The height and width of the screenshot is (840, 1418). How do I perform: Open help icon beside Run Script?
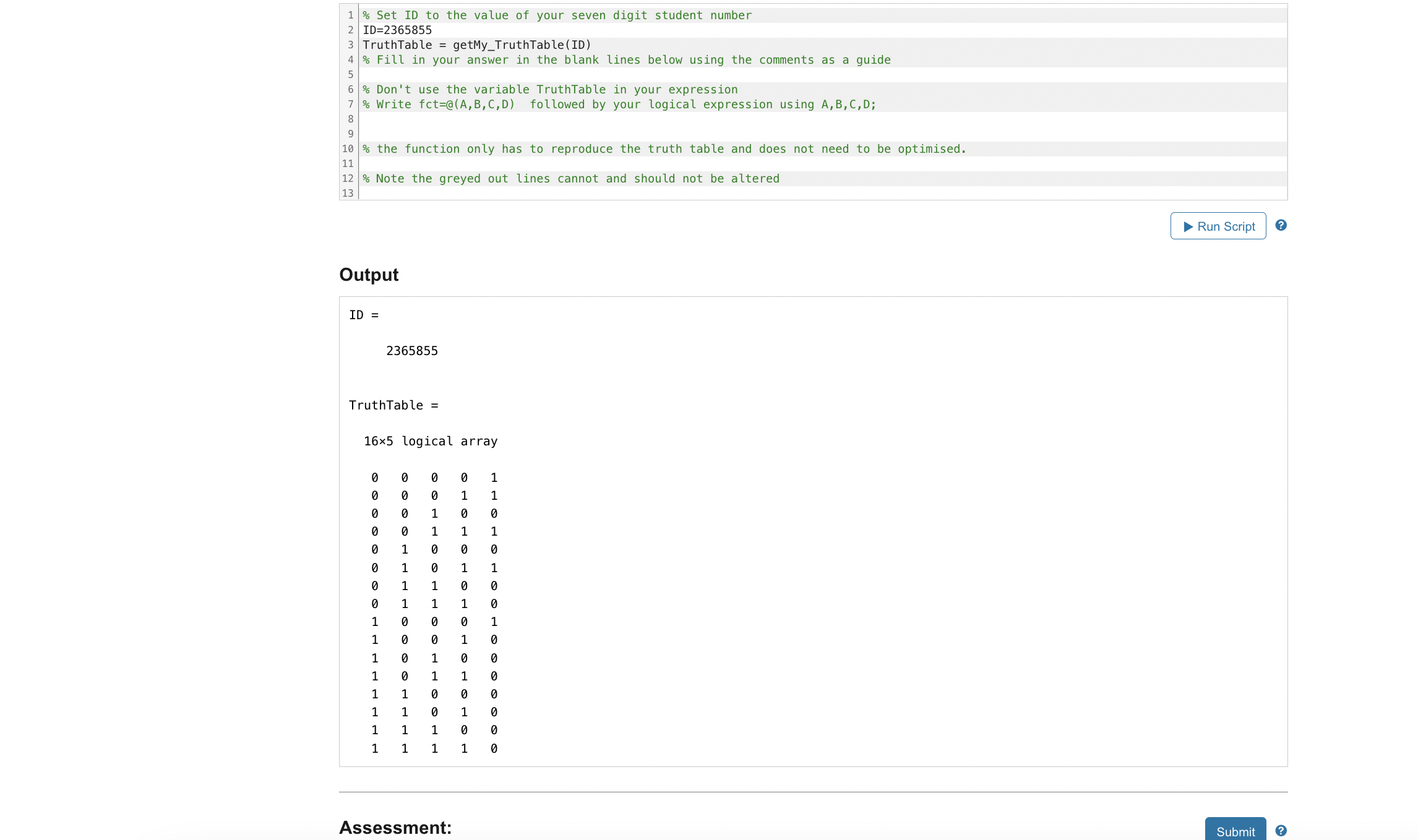(x=1281, y=226)
